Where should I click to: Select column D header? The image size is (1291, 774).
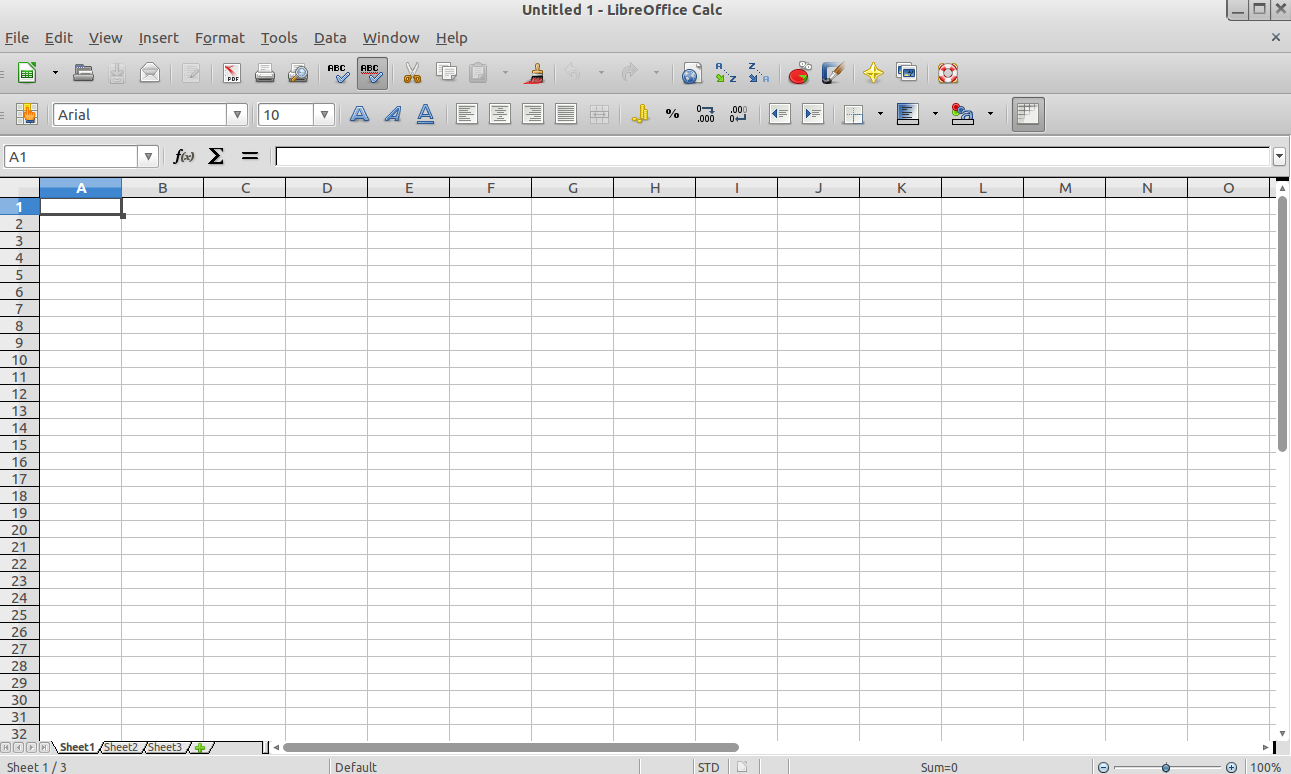pos(327,188)
